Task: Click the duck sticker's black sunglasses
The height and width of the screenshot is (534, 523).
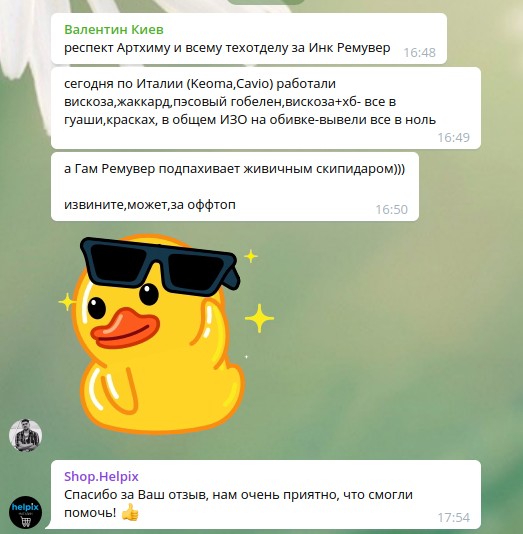Action: point(160,266)
